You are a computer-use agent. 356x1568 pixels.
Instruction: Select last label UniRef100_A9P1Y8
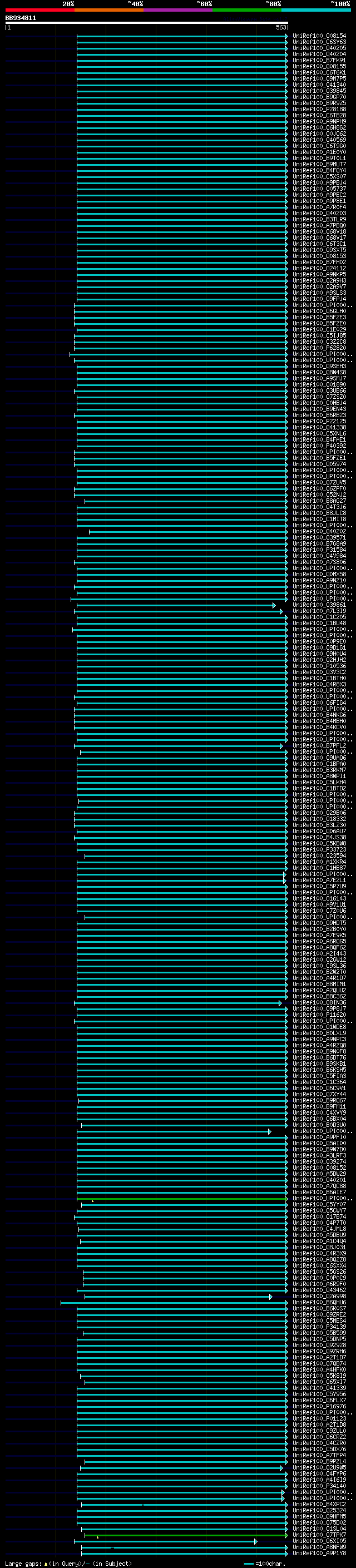point(319,1553)
